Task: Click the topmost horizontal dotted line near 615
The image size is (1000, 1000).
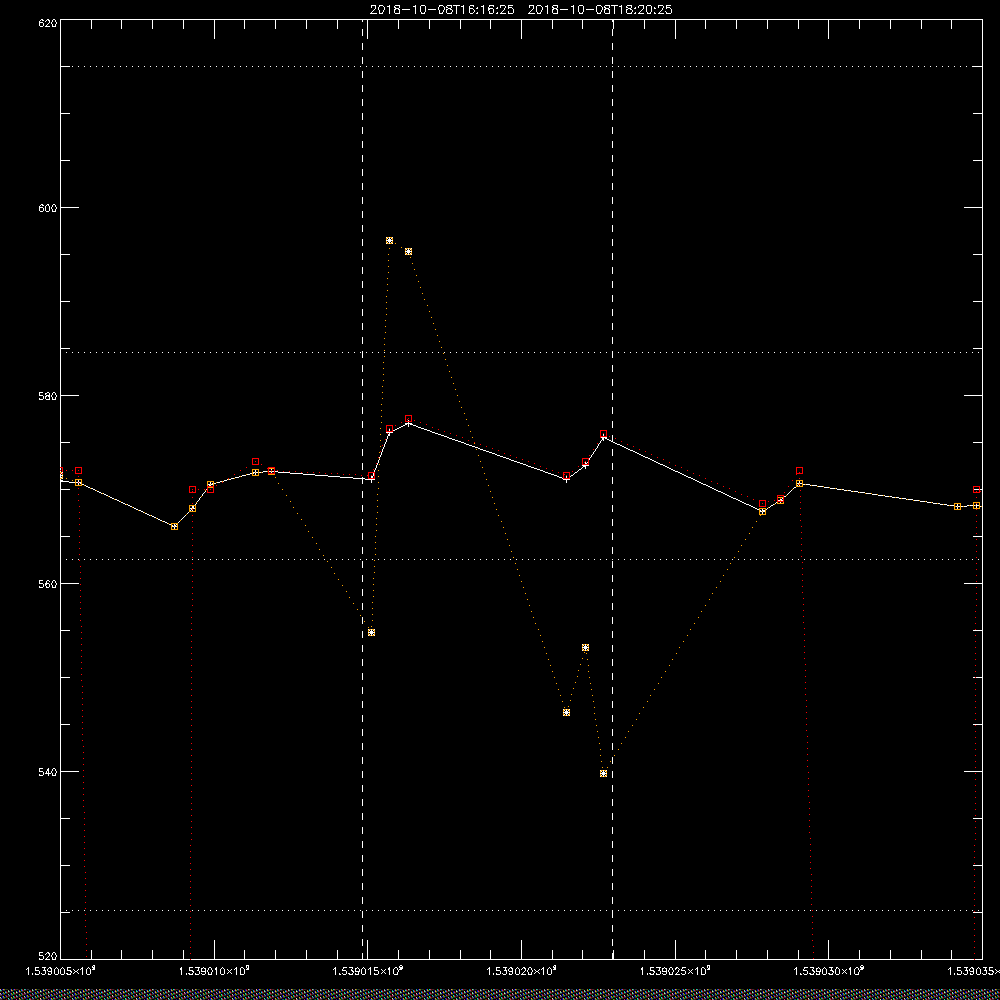Action: (x=521, y=66)
